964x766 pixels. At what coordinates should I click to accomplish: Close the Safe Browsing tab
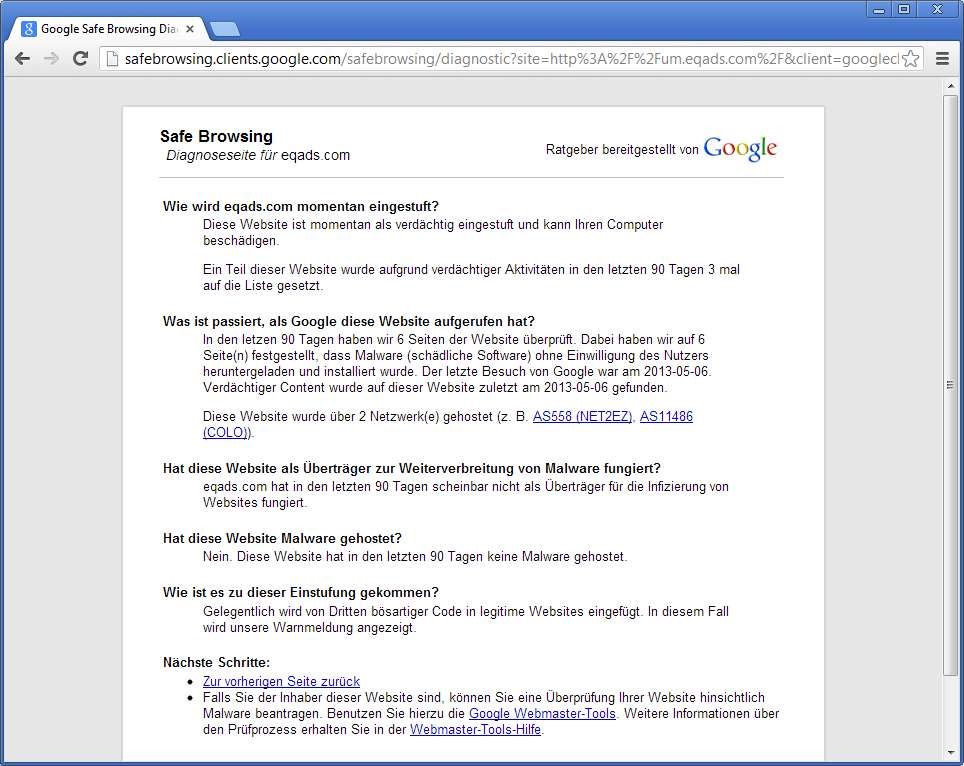(190, 29)
